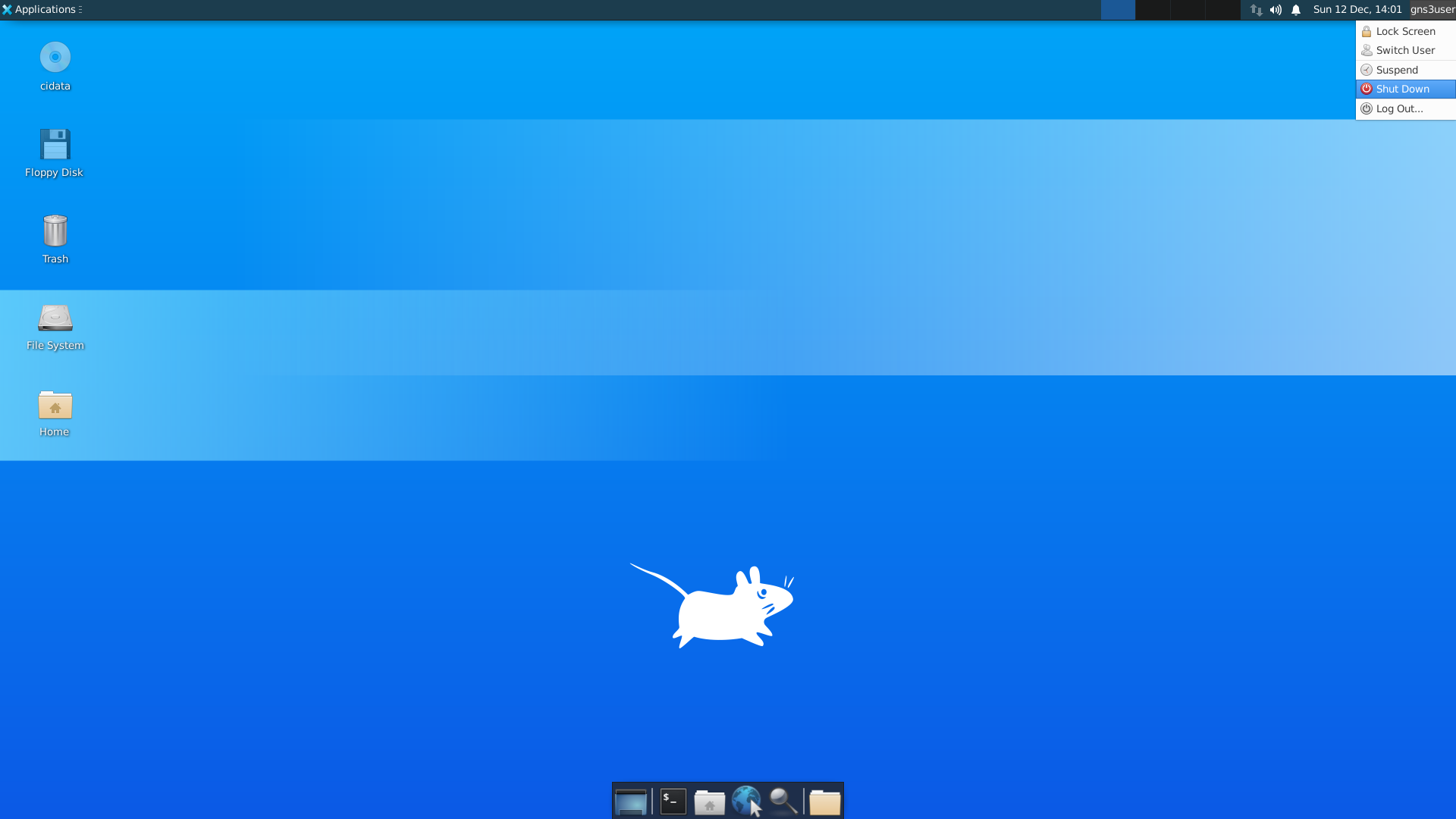This screenshot has width=1456, height=819.
Task: Open the Home folder icon
Action: pos(55,406)
